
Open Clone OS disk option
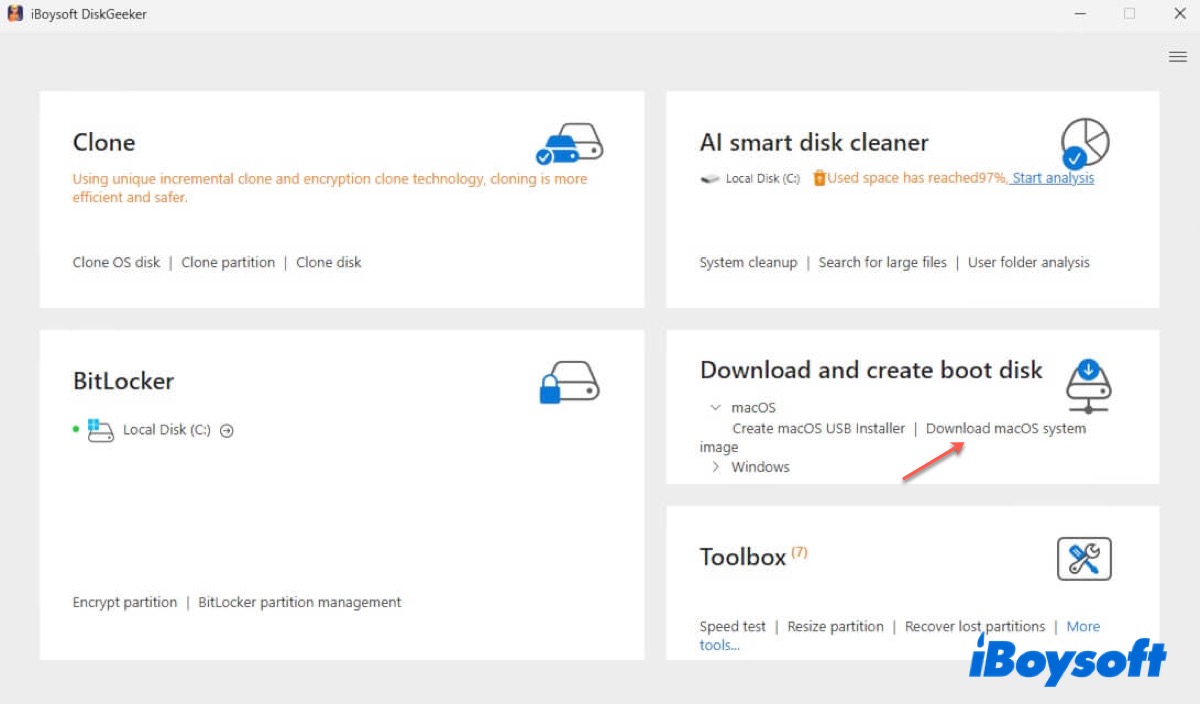[116, 262]
